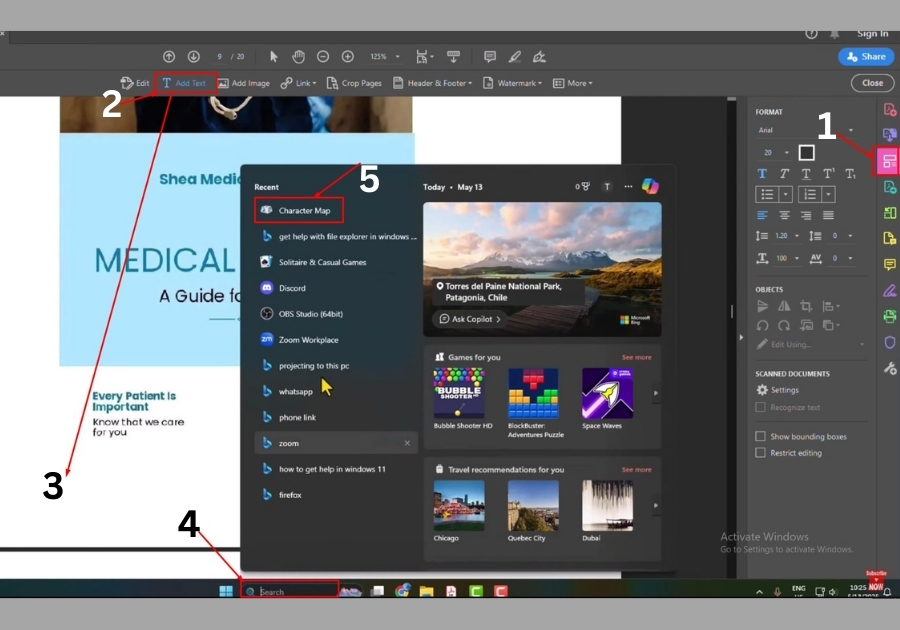Expand the bulleted list style dropdown
The width and height of the screenshot is (900, 630).
(x=786, y=195)
